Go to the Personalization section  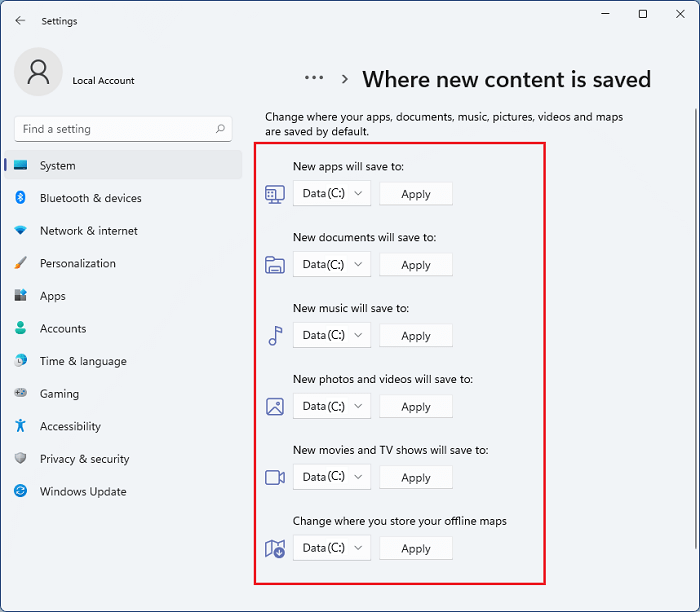tap(77, 264)
